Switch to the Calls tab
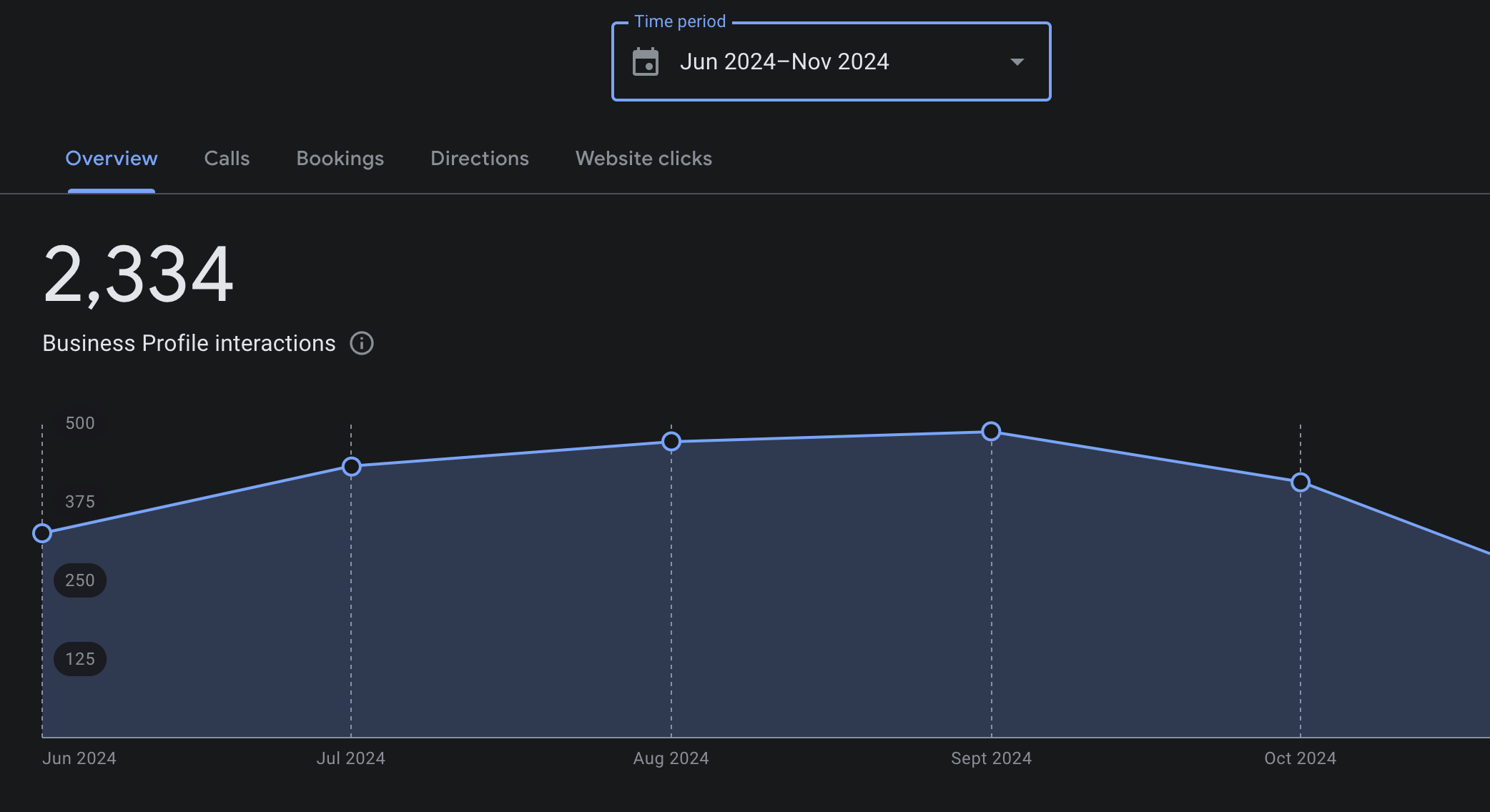1490x812 pixels. 227,158
